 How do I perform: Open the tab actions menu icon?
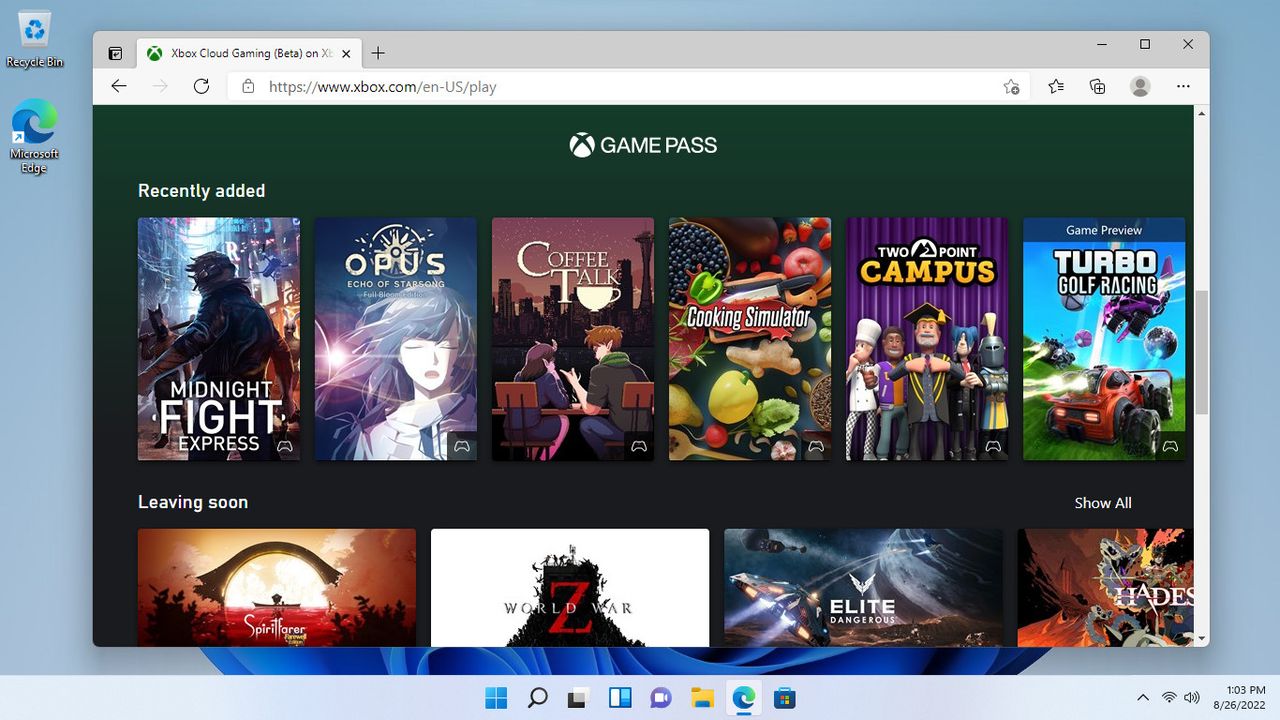coord(116,53)
